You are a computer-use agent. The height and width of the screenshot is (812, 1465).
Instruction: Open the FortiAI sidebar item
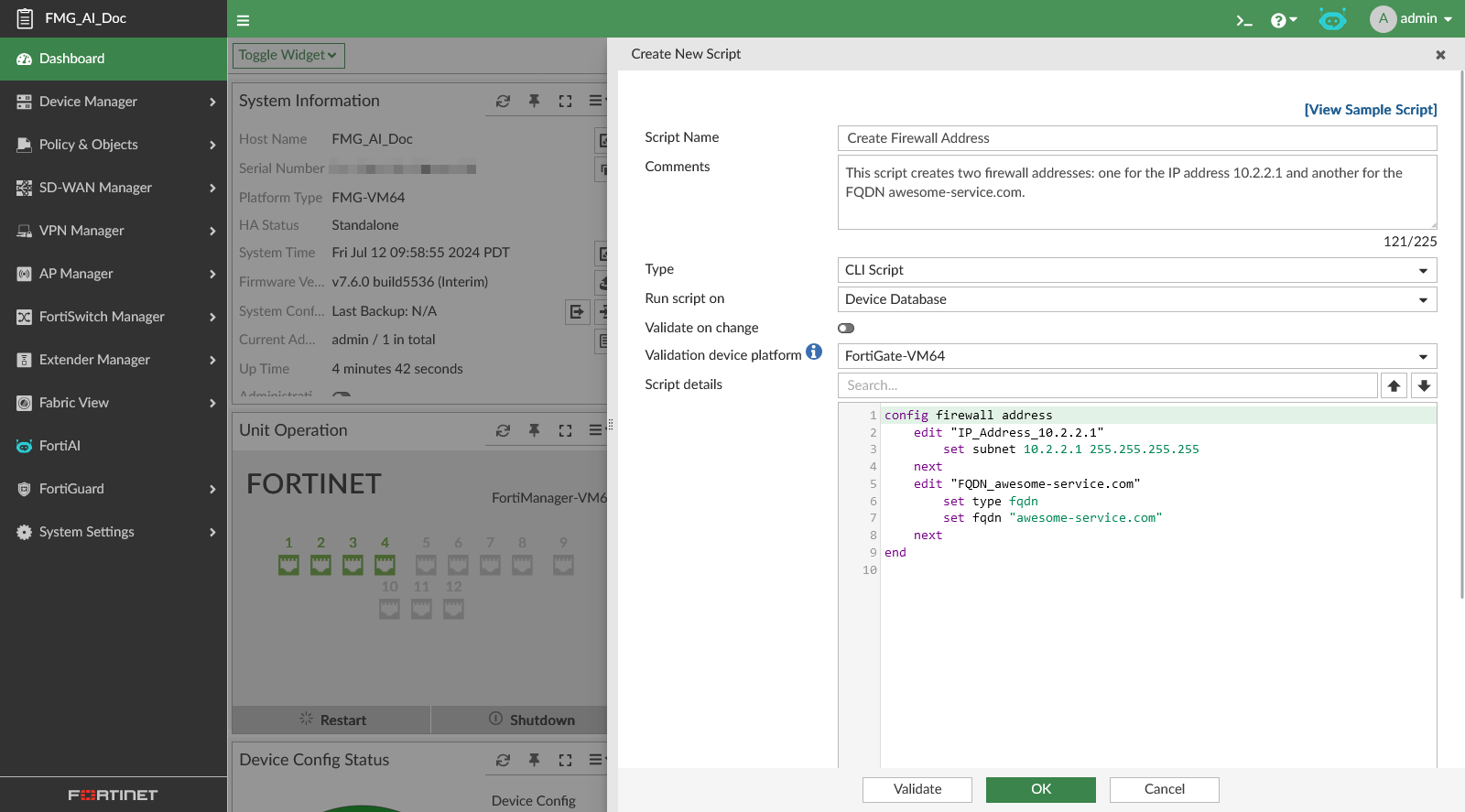[60, 446]
